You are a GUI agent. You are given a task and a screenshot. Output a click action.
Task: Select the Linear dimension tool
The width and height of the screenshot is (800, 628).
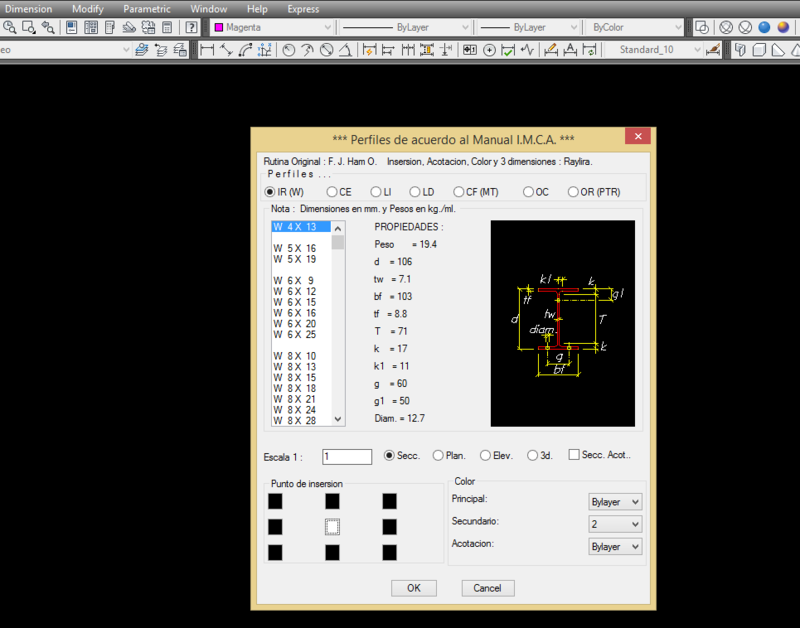point(208,49)
